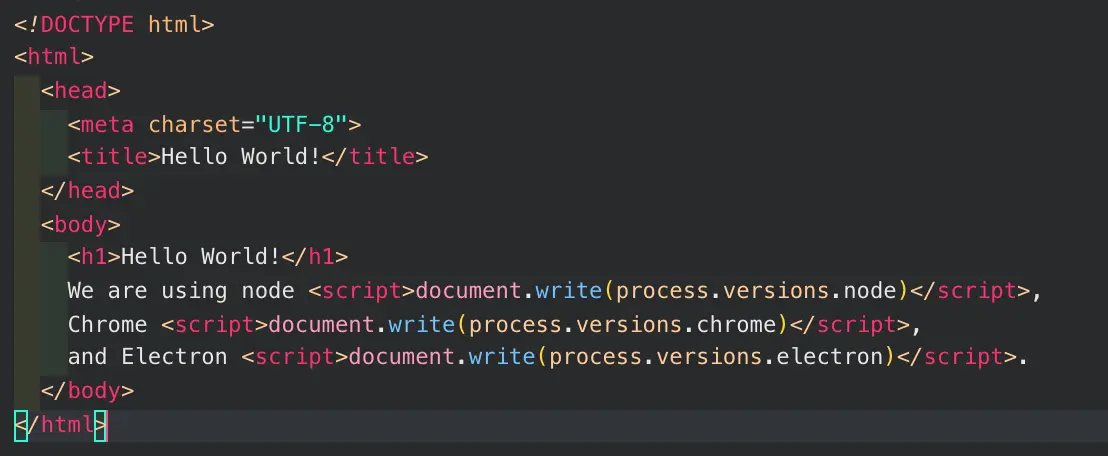Click the text 'We are using node'
The width and height of the screenshot is (1108, 456).
(x=181, y=291)
